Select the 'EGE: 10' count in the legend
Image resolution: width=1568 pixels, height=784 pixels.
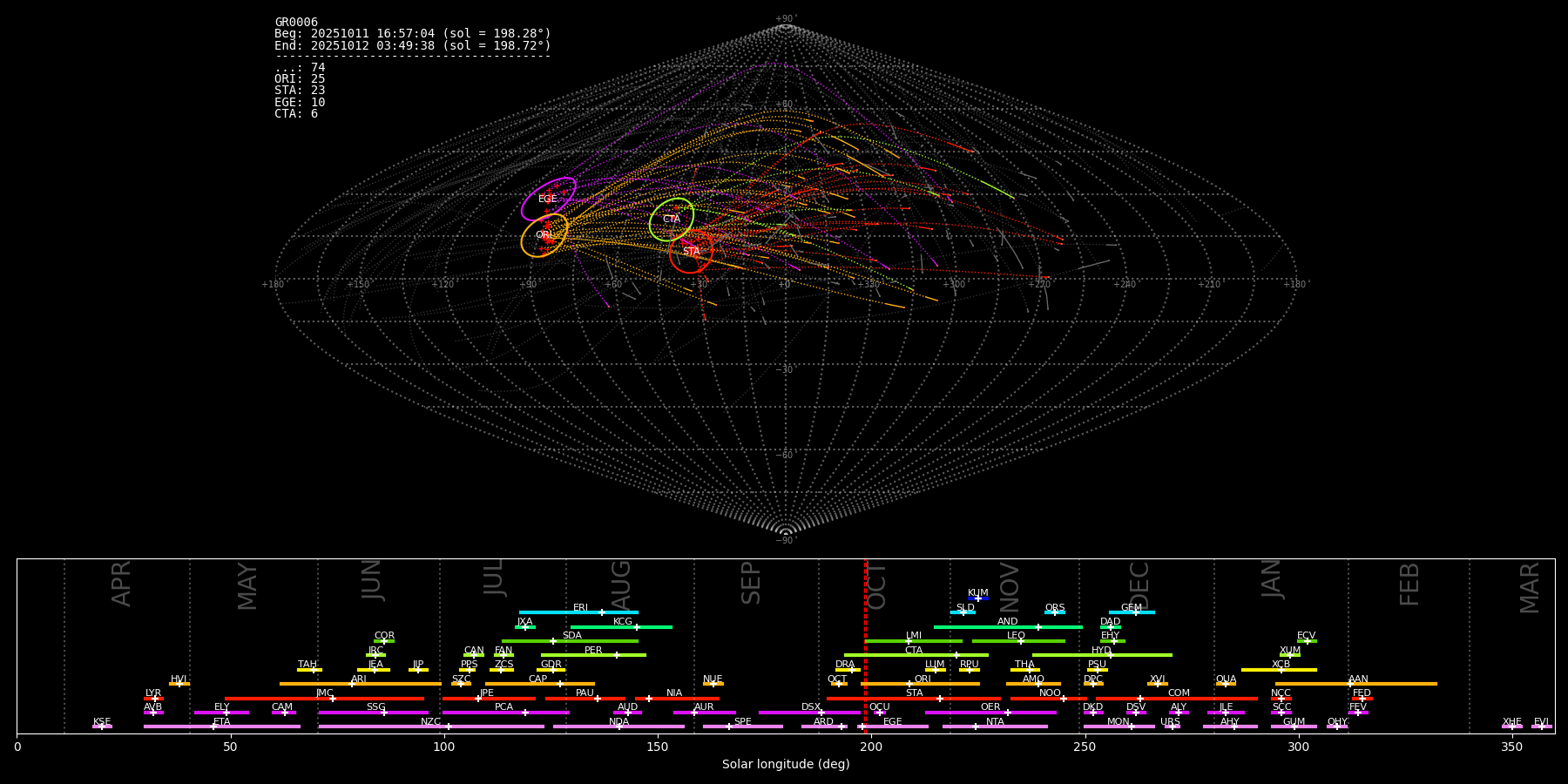click(300, 102)
